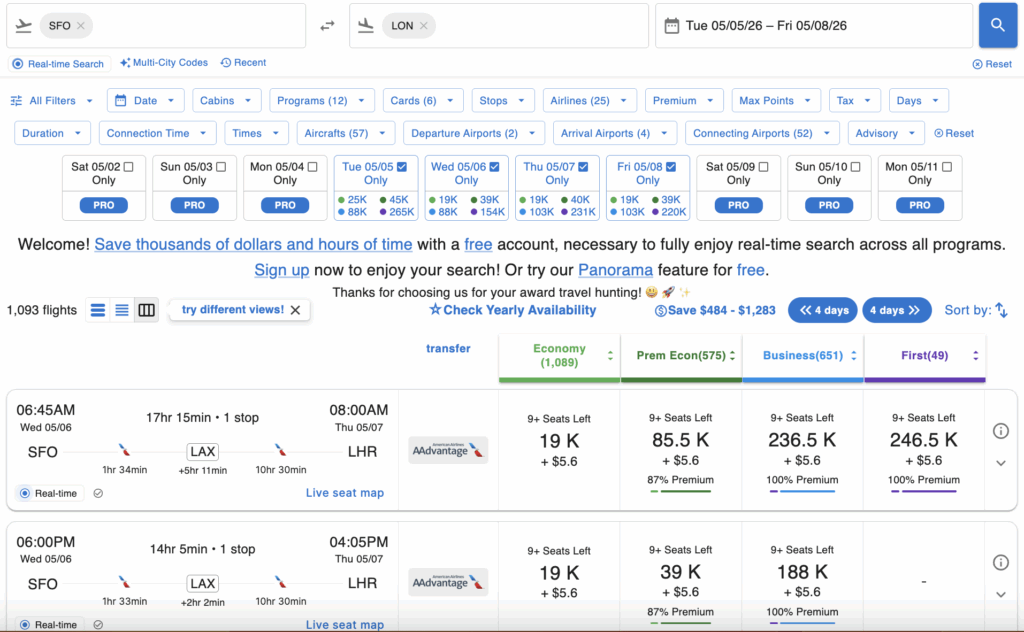This screenshot has height=632, width=1024.
Task: Remove the SFO origin chip
Action: (x=81, y=26)
